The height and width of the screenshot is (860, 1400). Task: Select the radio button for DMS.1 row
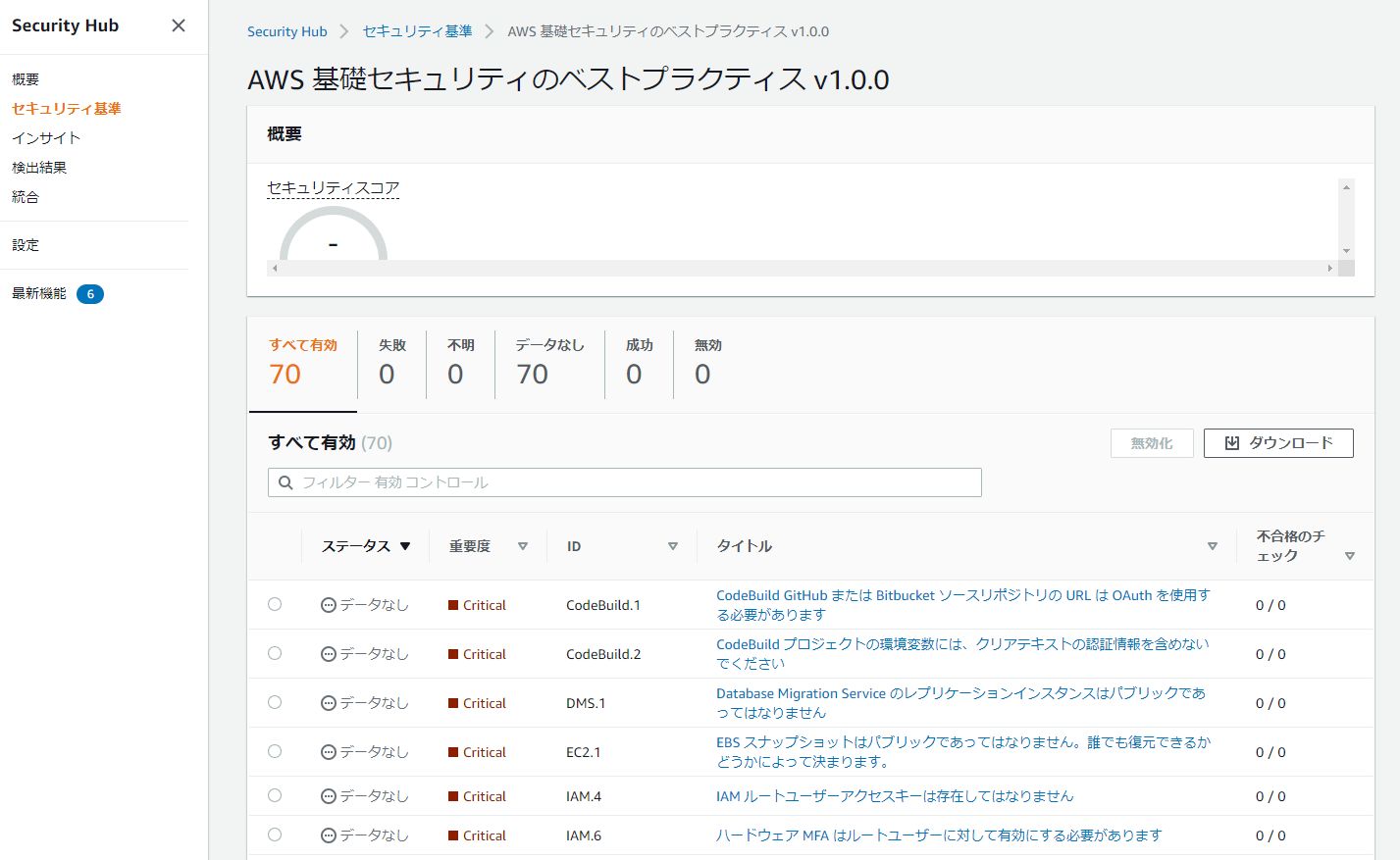[275, 702]
